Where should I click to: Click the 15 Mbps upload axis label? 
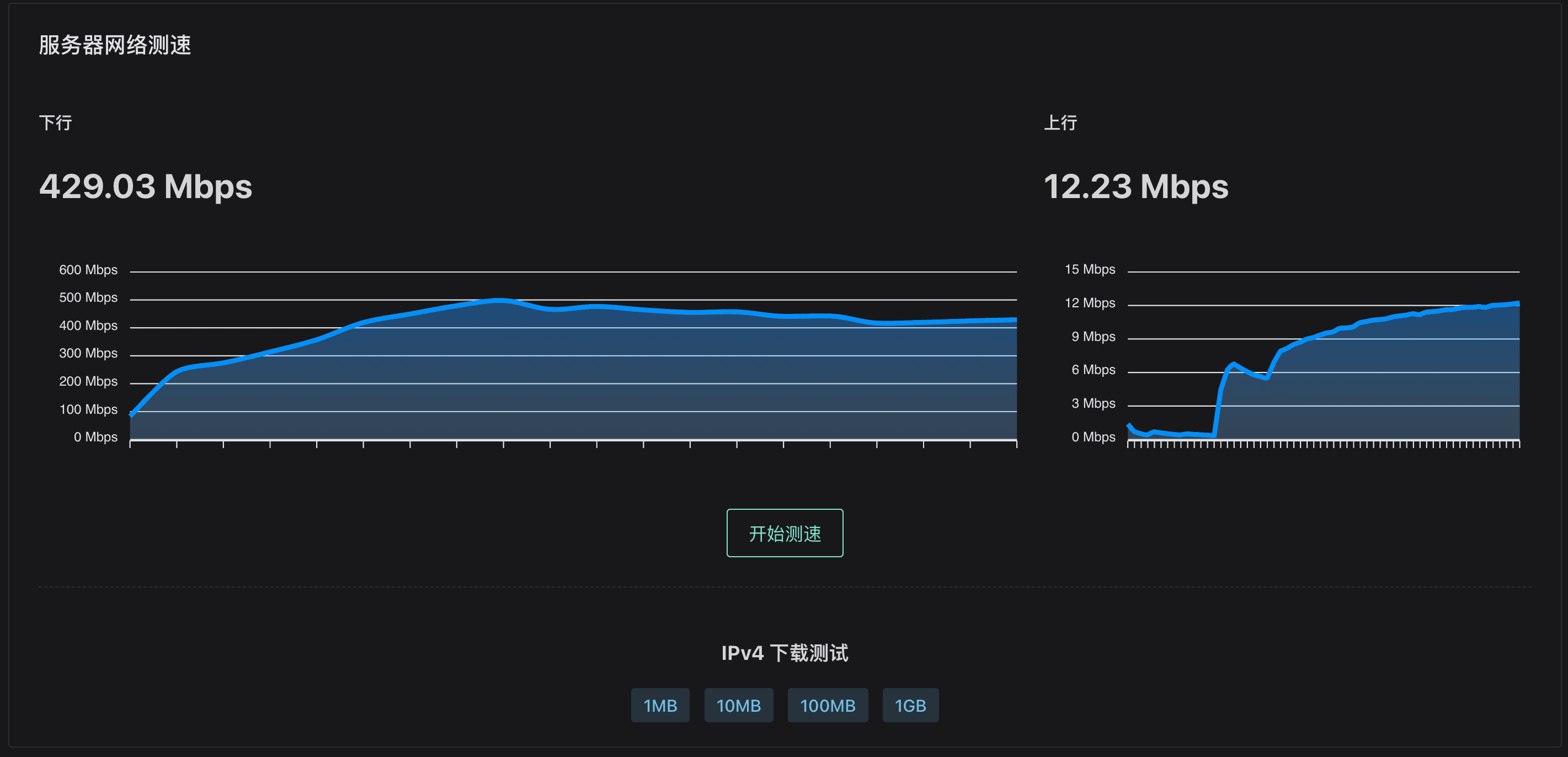pos(1090,269)
